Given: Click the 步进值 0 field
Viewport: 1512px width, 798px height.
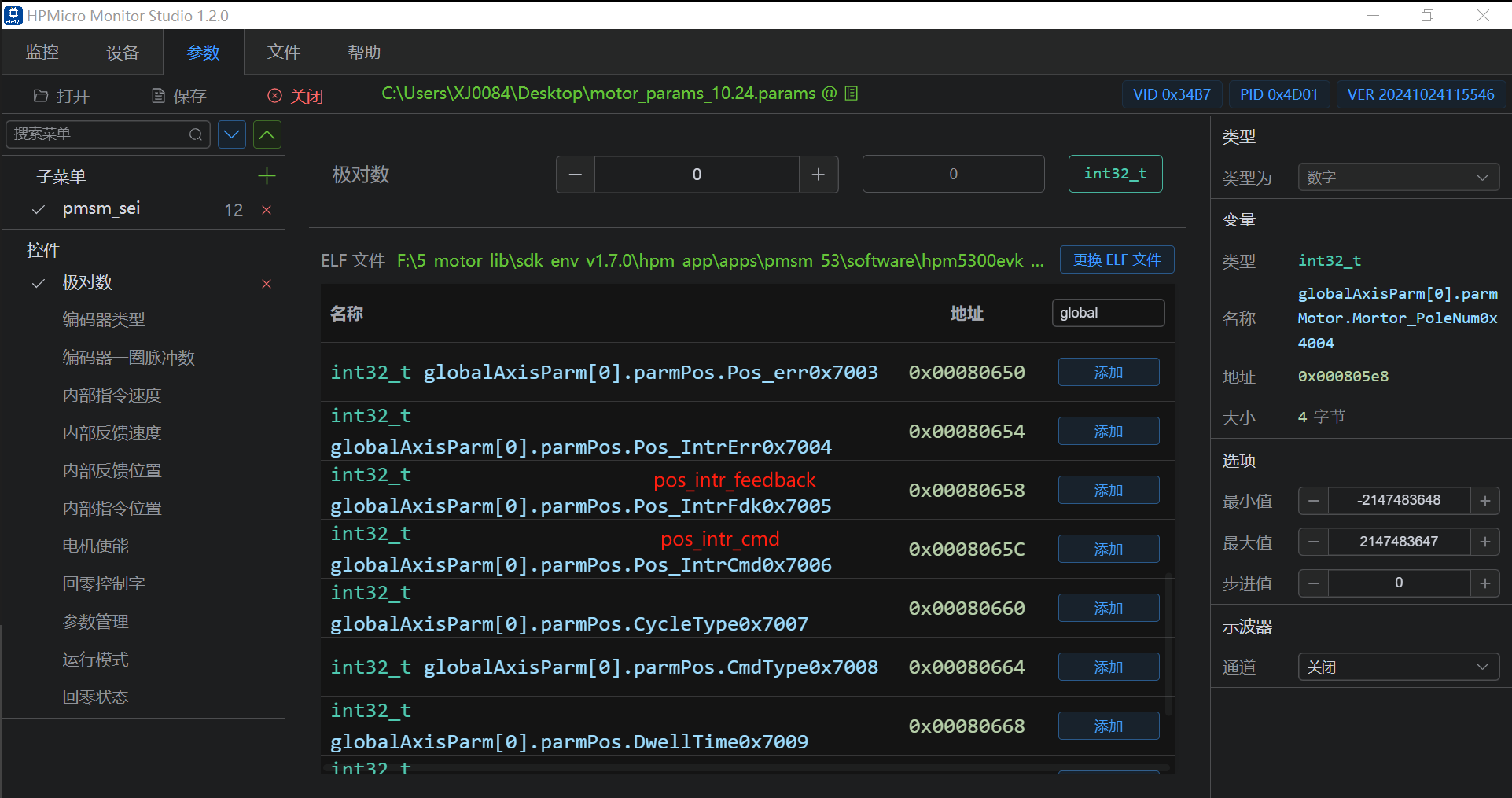Looking at the screenshot, I should pos(1399,583).
